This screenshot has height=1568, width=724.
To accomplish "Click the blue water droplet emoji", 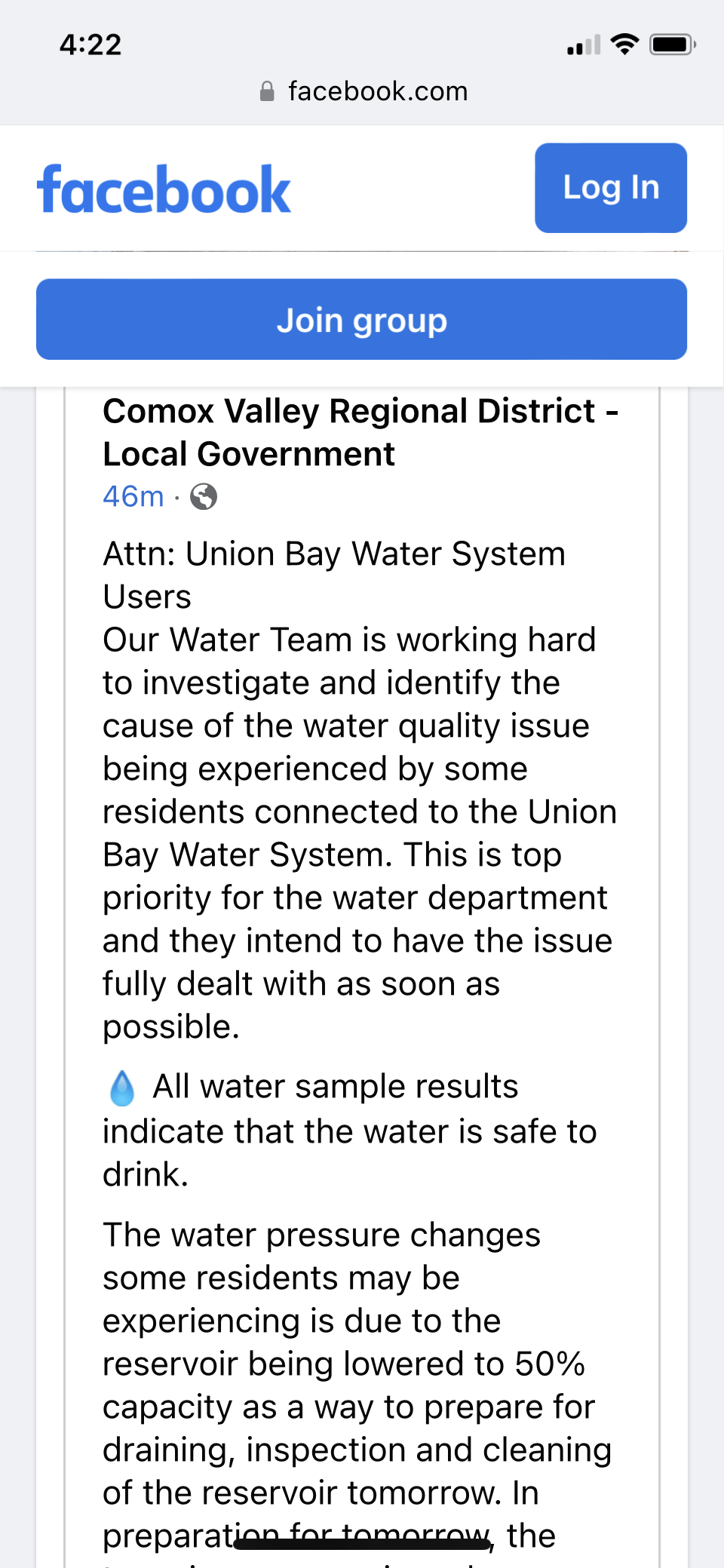I will (x=122, y=1088).
